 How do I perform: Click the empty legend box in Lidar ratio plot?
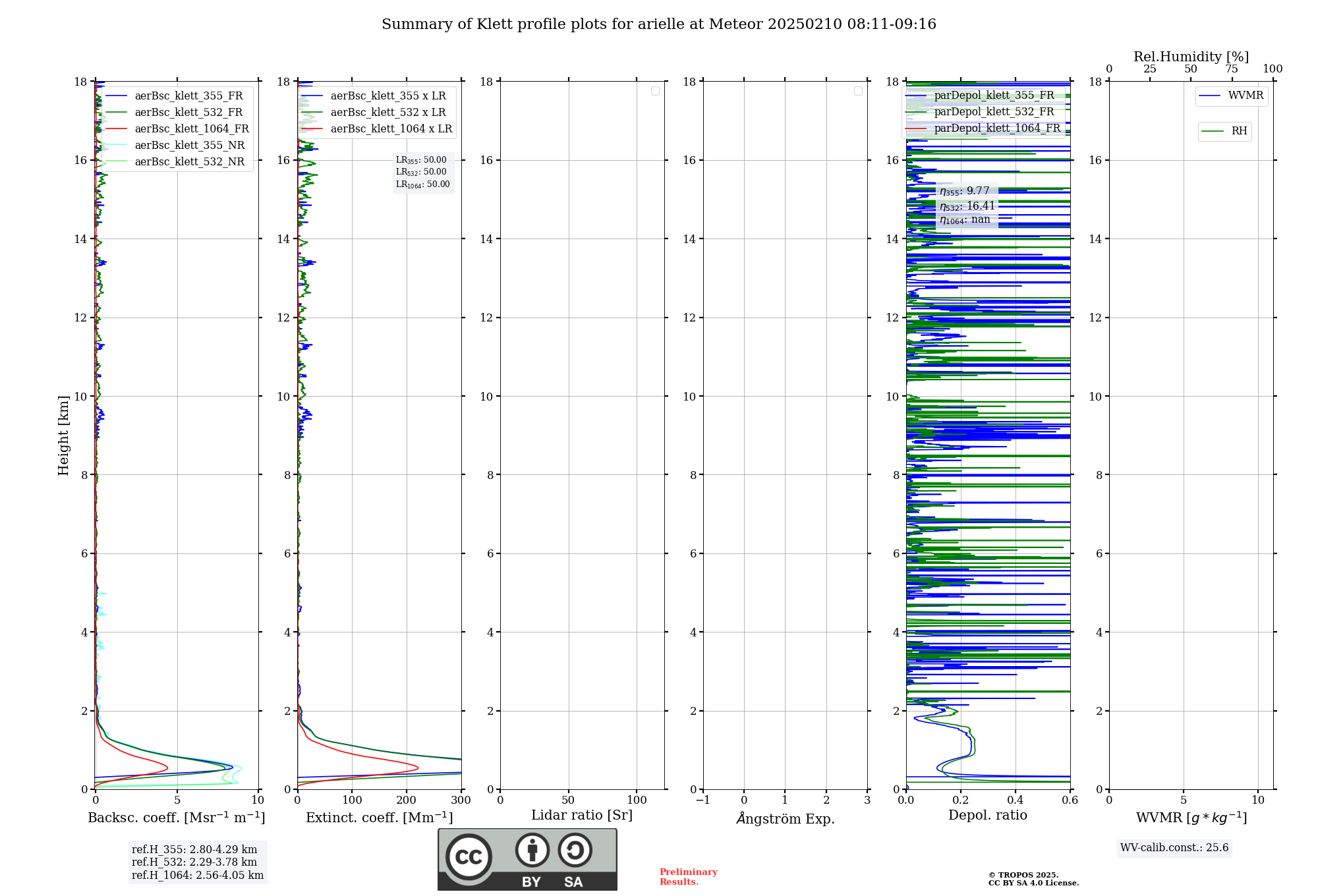pos(655,91)
